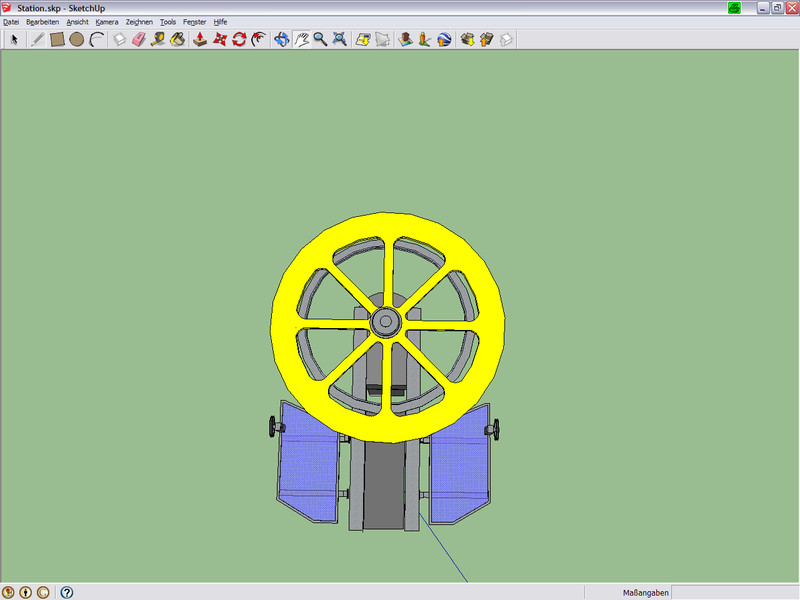Select the Zoom magnifier tool

pyautogui.click(x=320, y=39)
